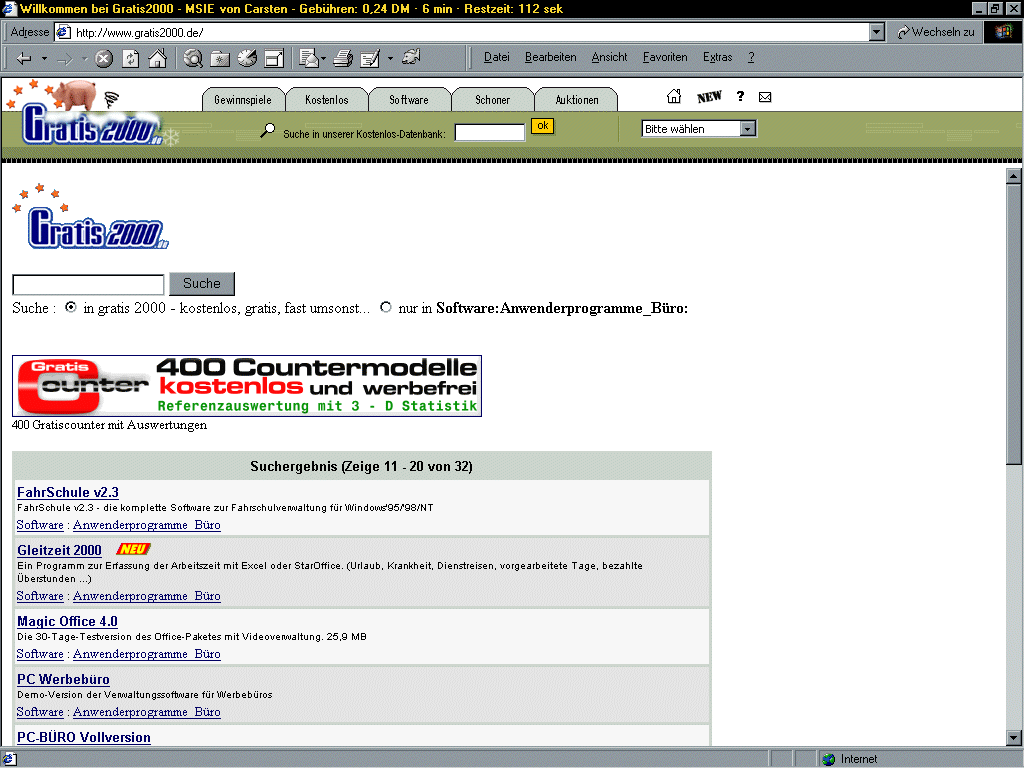Viewport: 1024px width, 768px height.
Task: Open the 'PC-BÜRO Vollversion' link
Action: click(x=84, y=737)
